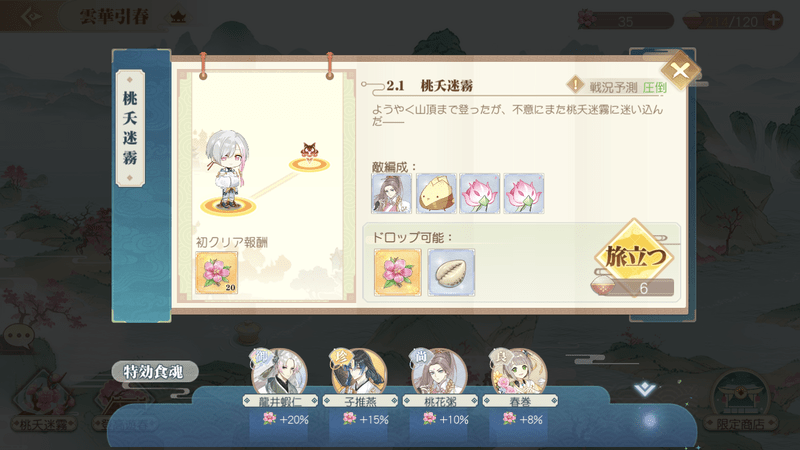Select the brown-haired enemy portrait in 敵編成
This screenshot has height=450, width=800.
(391, 193)
